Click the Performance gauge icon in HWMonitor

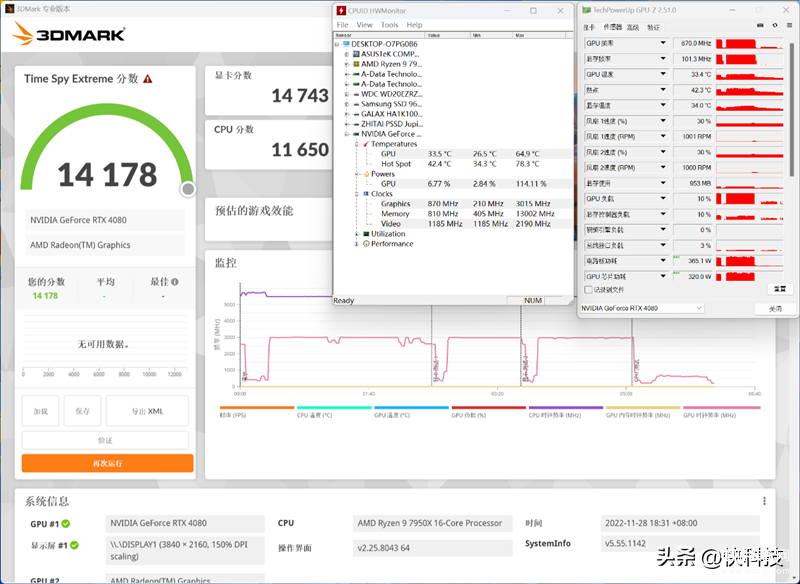tap(366, 244)
